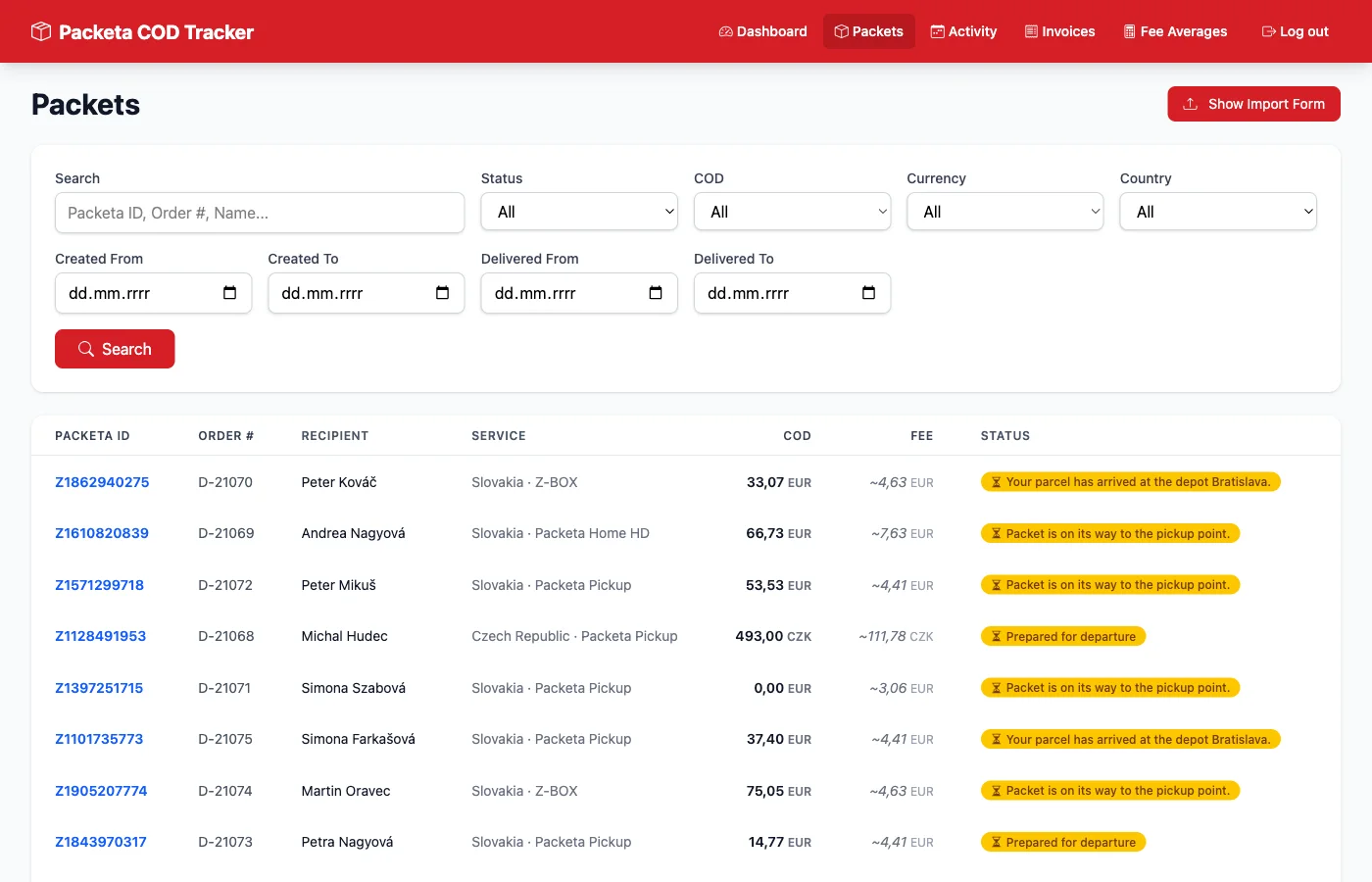
Task: Click the Packets page heading
Action: point(85,105)
